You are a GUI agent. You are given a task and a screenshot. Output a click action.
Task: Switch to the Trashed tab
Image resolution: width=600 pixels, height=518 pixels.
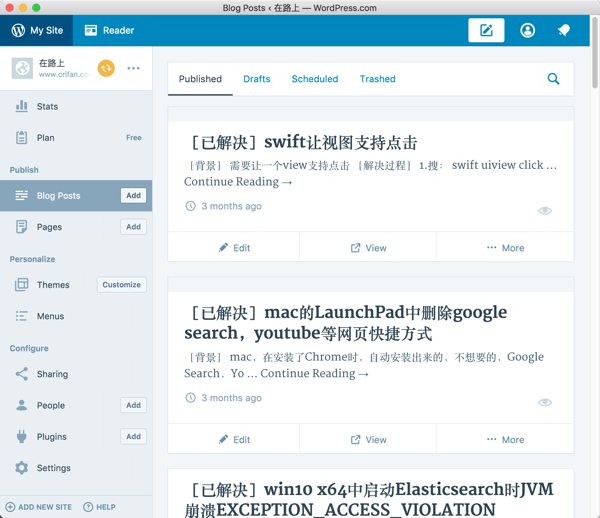(x=377, y=79)
